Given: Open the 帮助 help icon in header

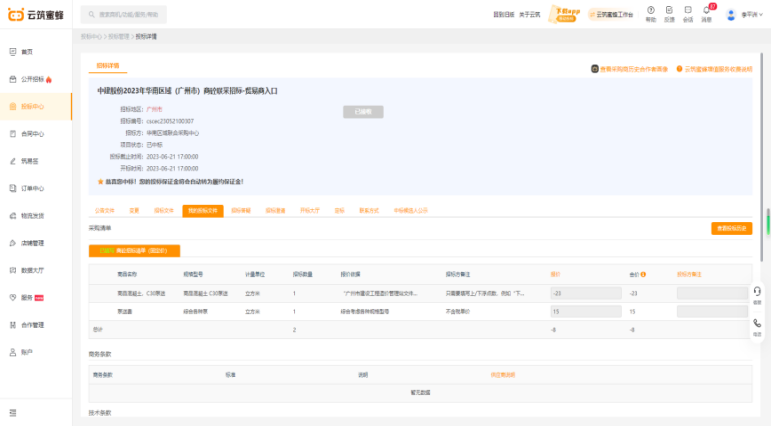Looking at the screenshot, I should [651, 12].
